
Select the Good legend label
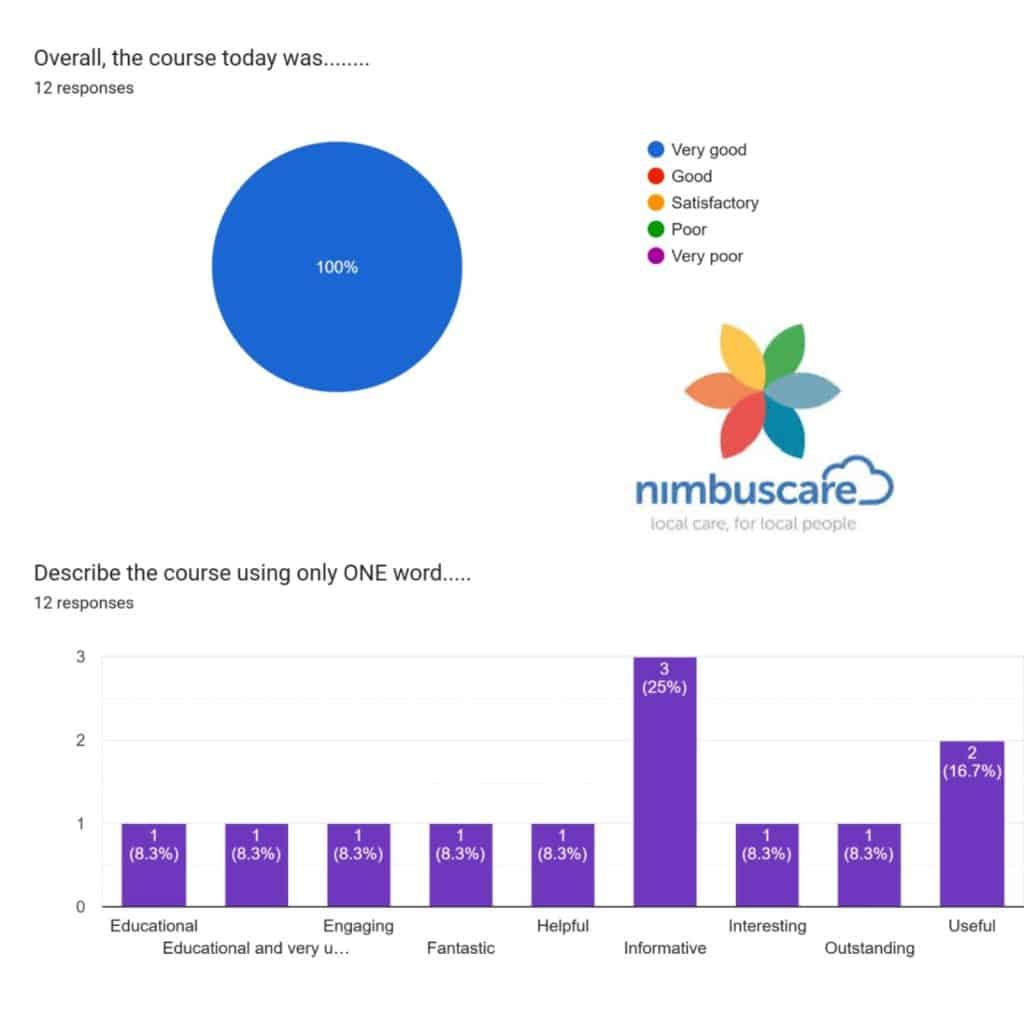692,176
